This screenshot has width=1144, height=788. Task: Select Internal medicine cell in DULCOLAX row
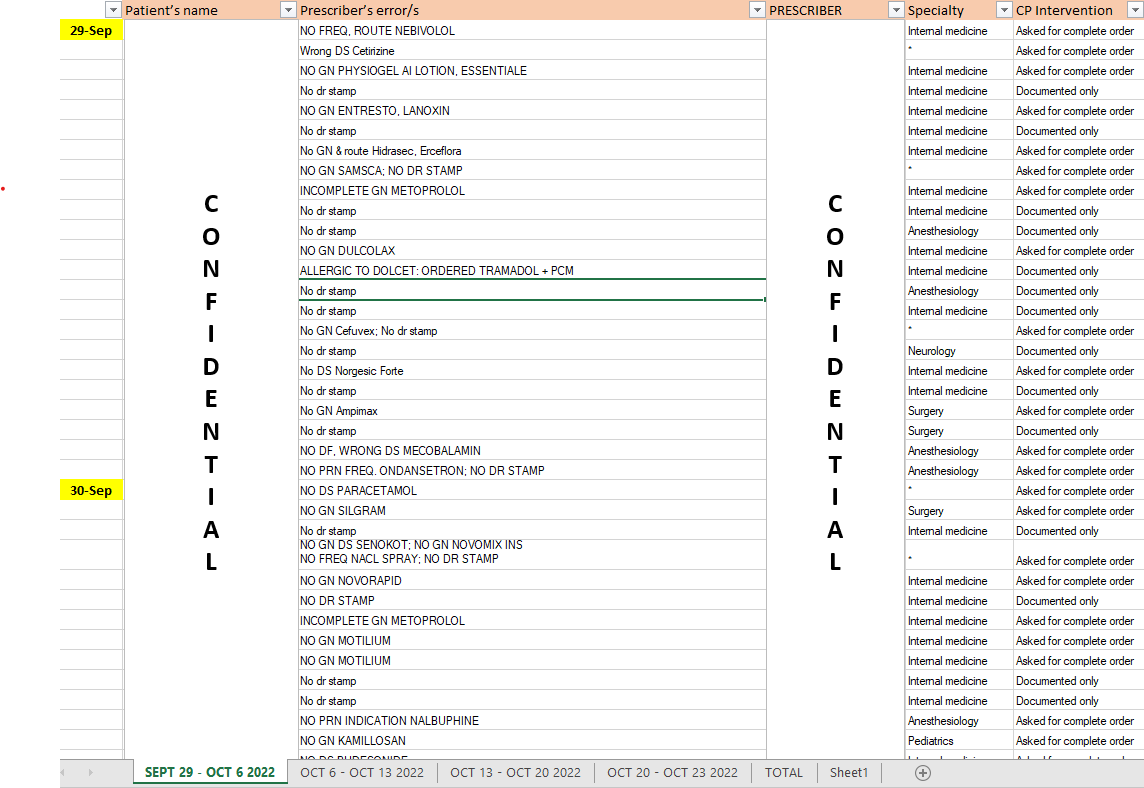point(959,251)
